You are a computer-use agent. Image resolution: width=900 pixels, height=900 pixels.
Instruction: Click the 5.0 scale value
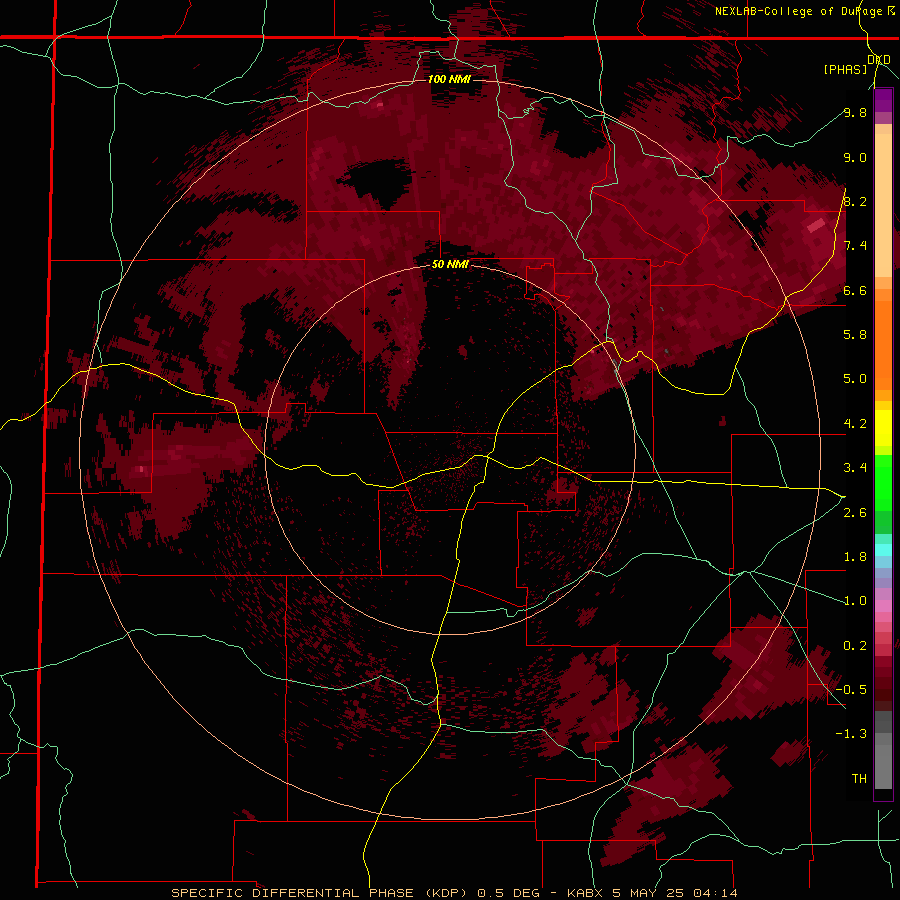(855, 379)
